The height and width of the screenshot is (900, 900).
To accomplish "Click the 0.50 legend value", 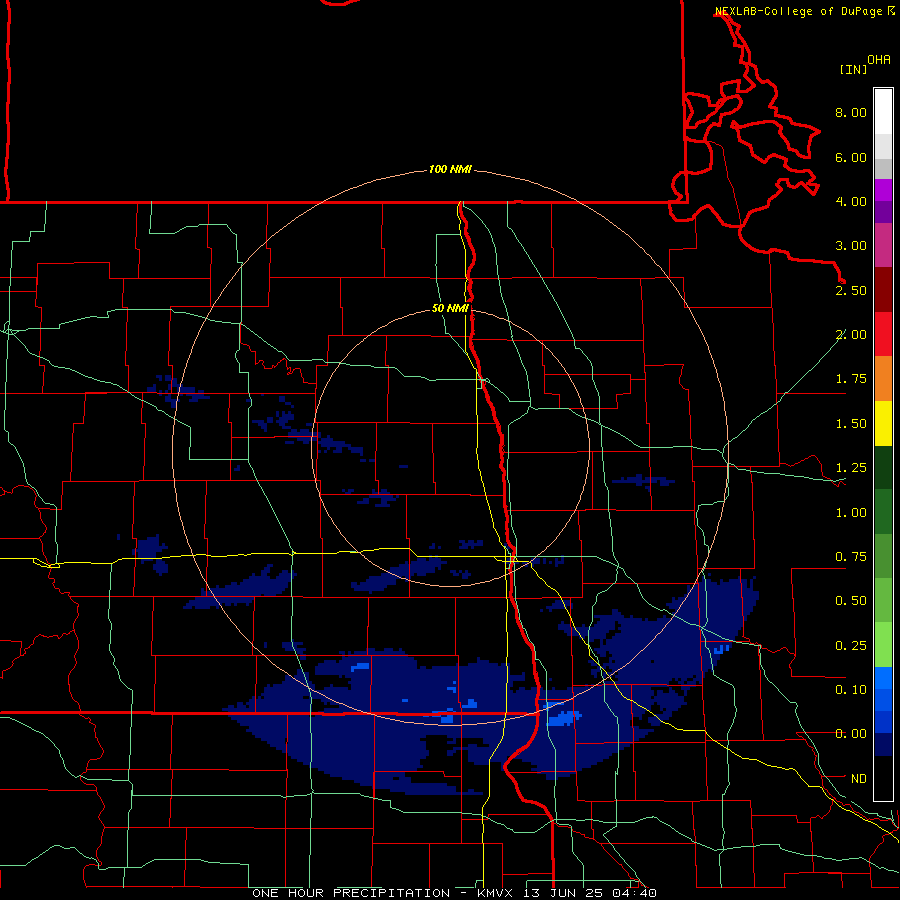I will 851,601.
